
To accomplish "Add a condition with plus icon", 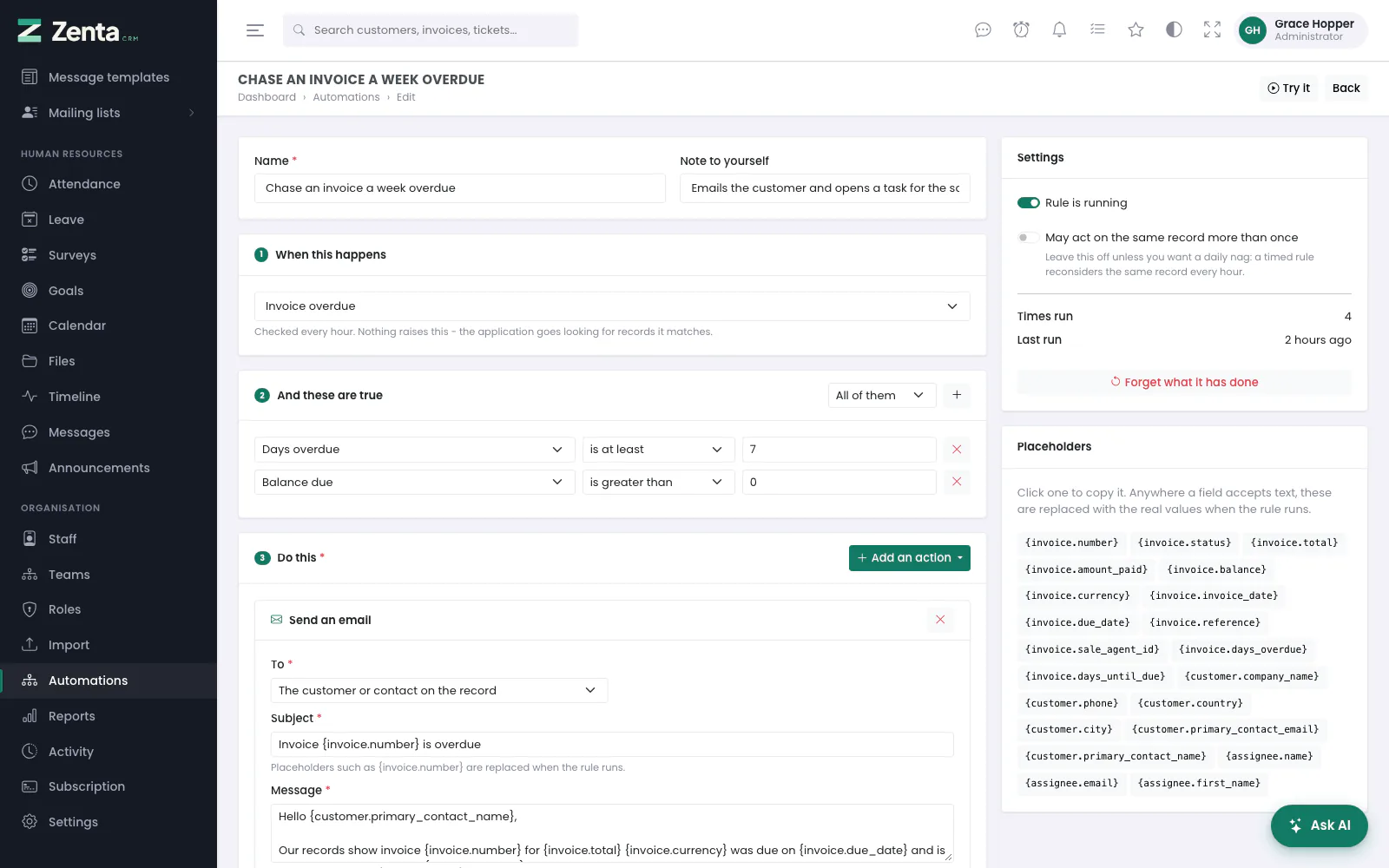I will pyautogui.click(x=957, y=395).
